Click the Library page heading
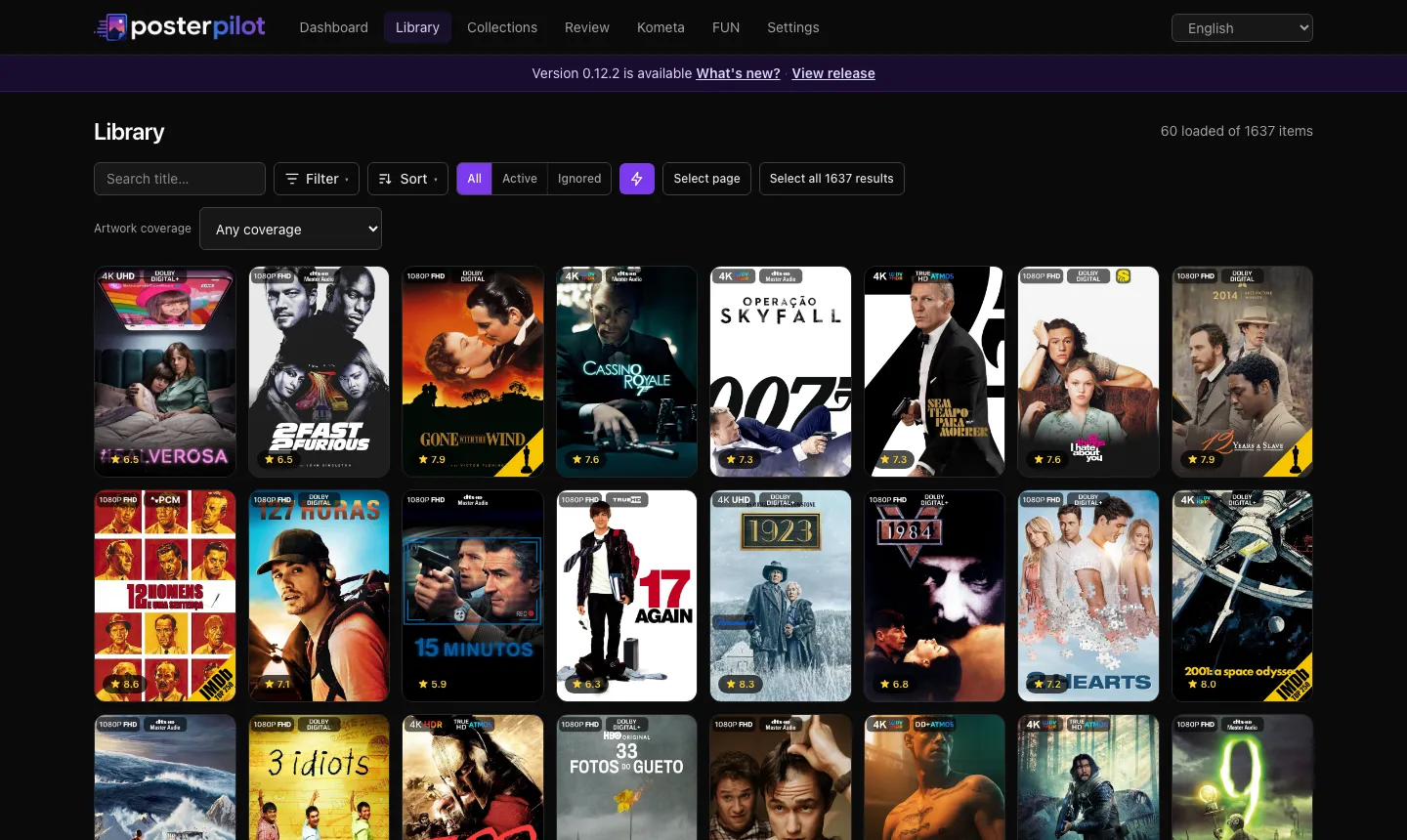This screenshot has width=1407, height=840. 129,132
